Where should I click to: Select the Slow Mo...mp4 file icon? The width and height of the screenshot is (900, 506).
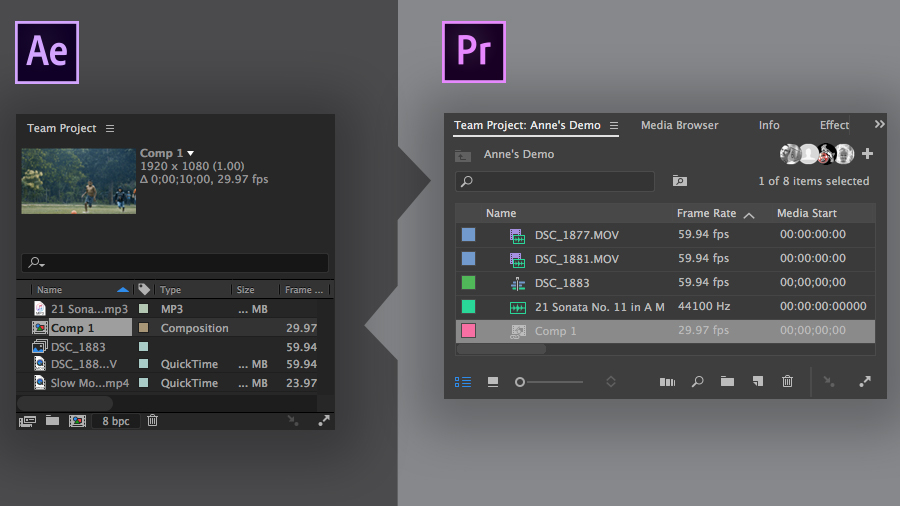click(40, 383)
